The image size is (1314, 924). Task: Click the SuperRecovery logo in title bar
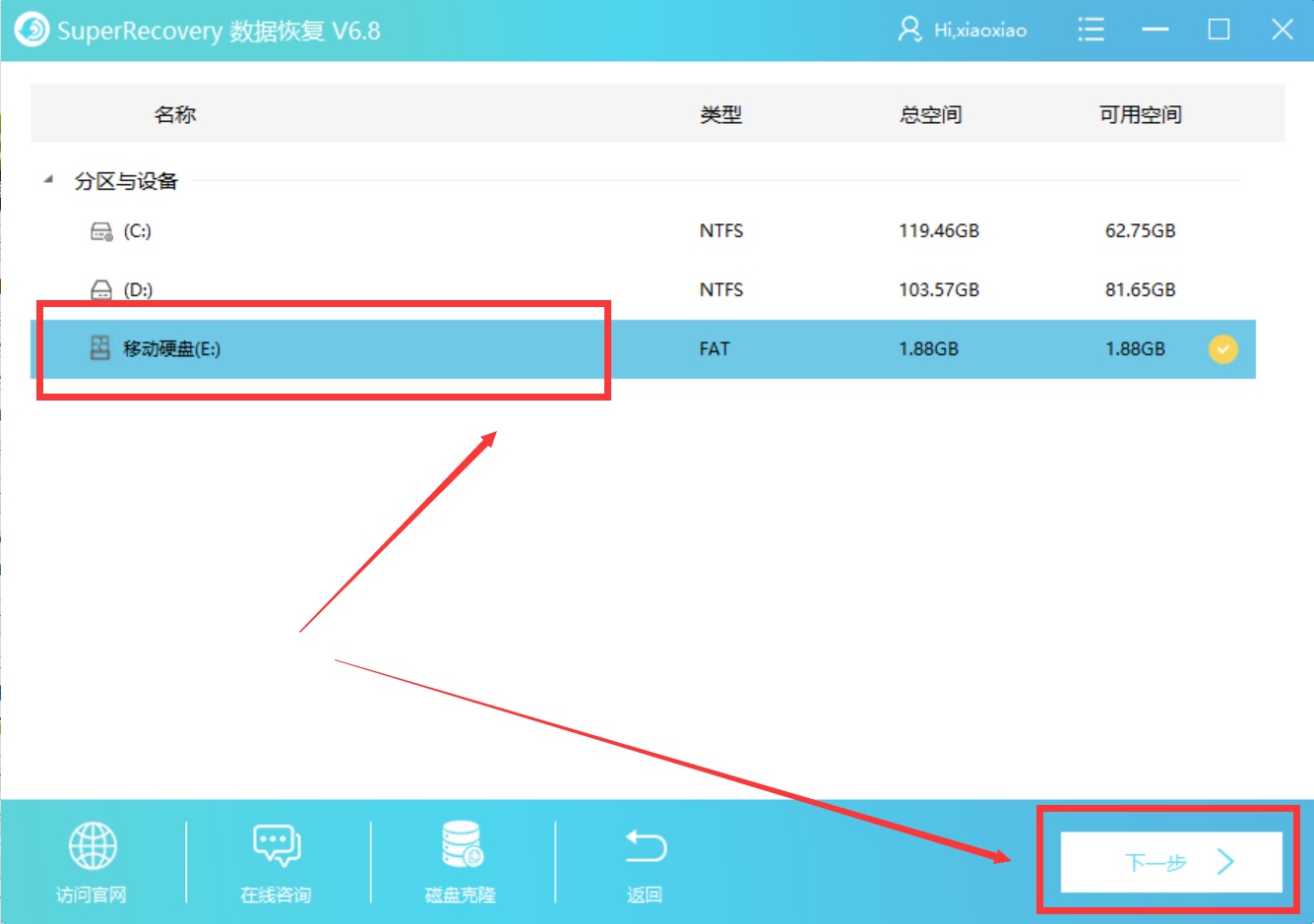(31, 30)
